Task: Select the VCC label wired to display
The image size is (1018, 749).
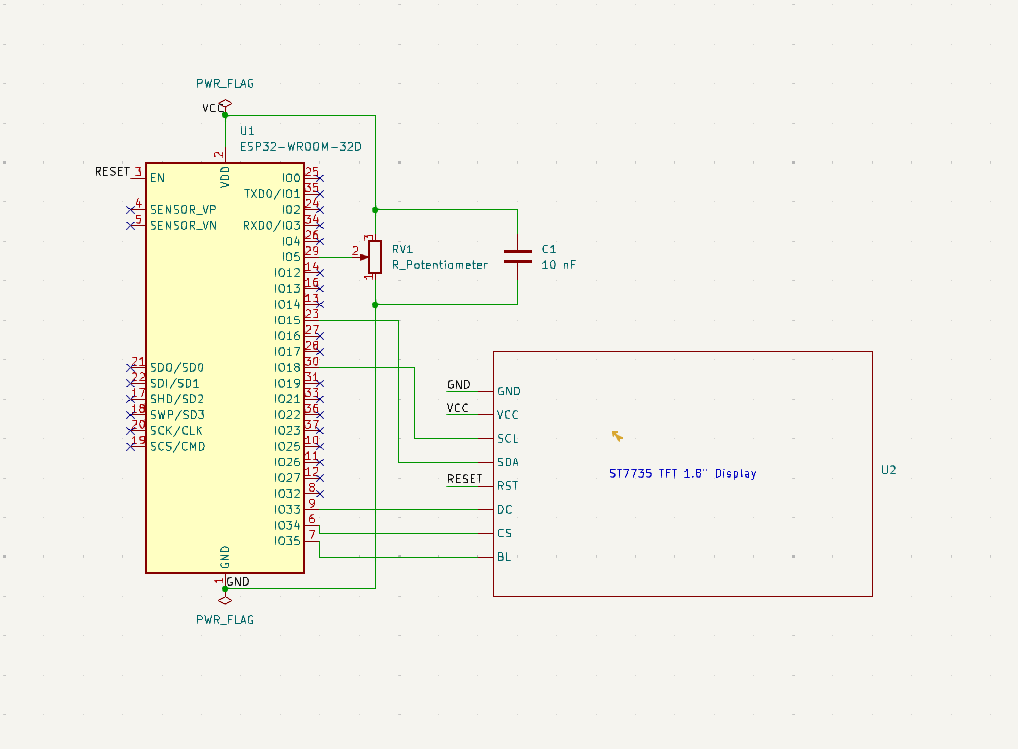Action: (455, 407)
